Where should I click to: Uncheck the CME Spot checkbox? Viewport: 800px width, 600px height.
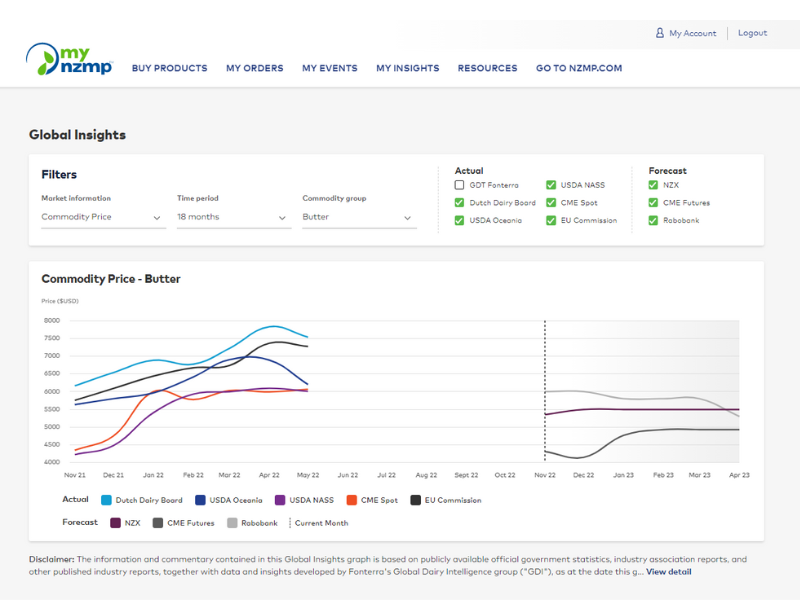click(x=551, y=203)
